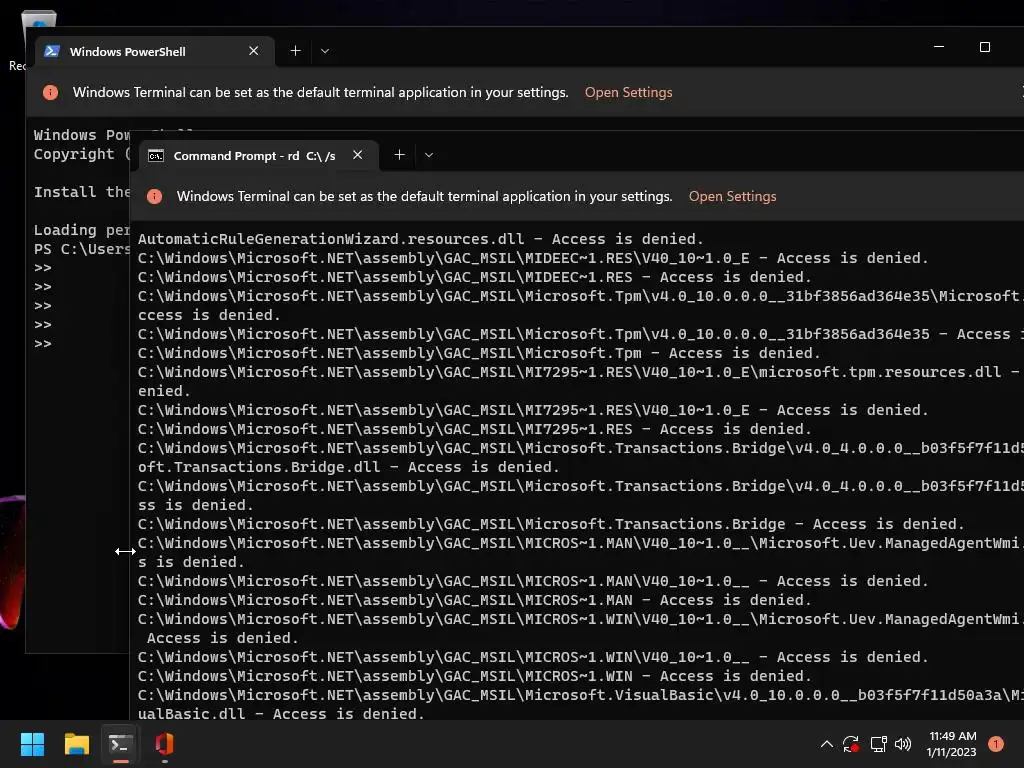Image resolution: width=1024 pixels, height=768 pixels.
Task: Open the notification badge in the taskbar
Action: point(996,744)
